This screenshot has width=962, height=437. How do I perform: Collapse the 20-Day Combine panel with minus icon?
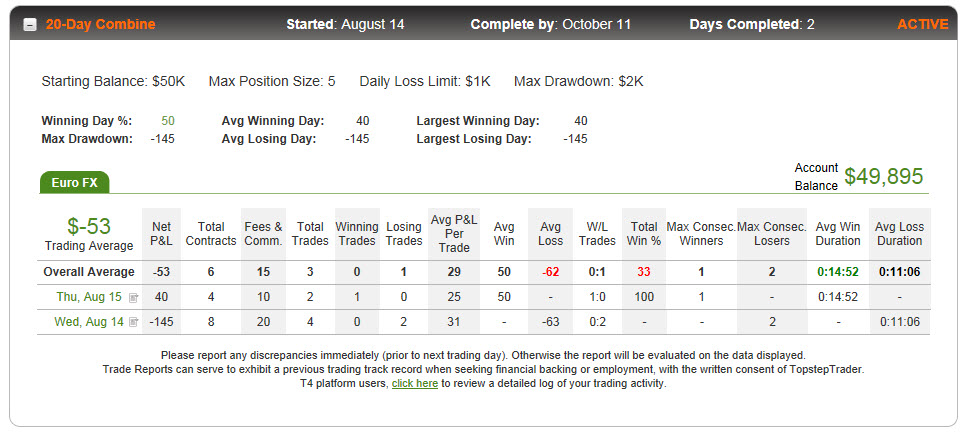pos(30,25)
